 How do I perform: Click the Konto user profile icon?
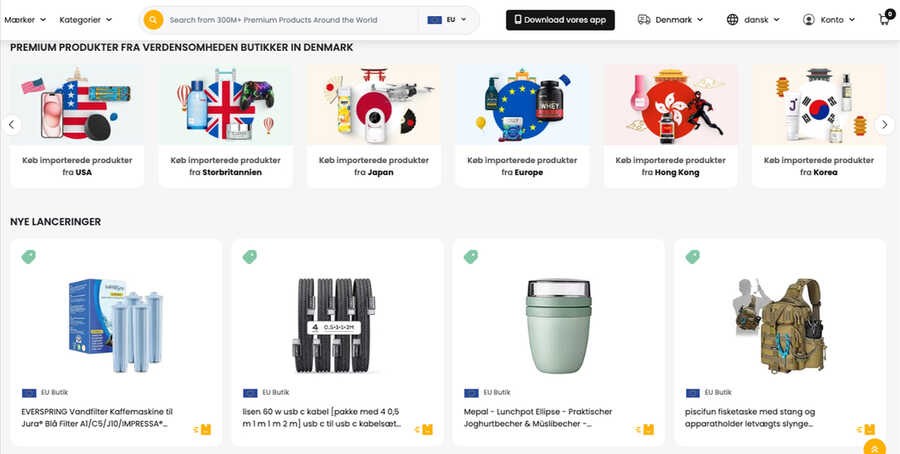pyautogui.click(x=809, y=20)
